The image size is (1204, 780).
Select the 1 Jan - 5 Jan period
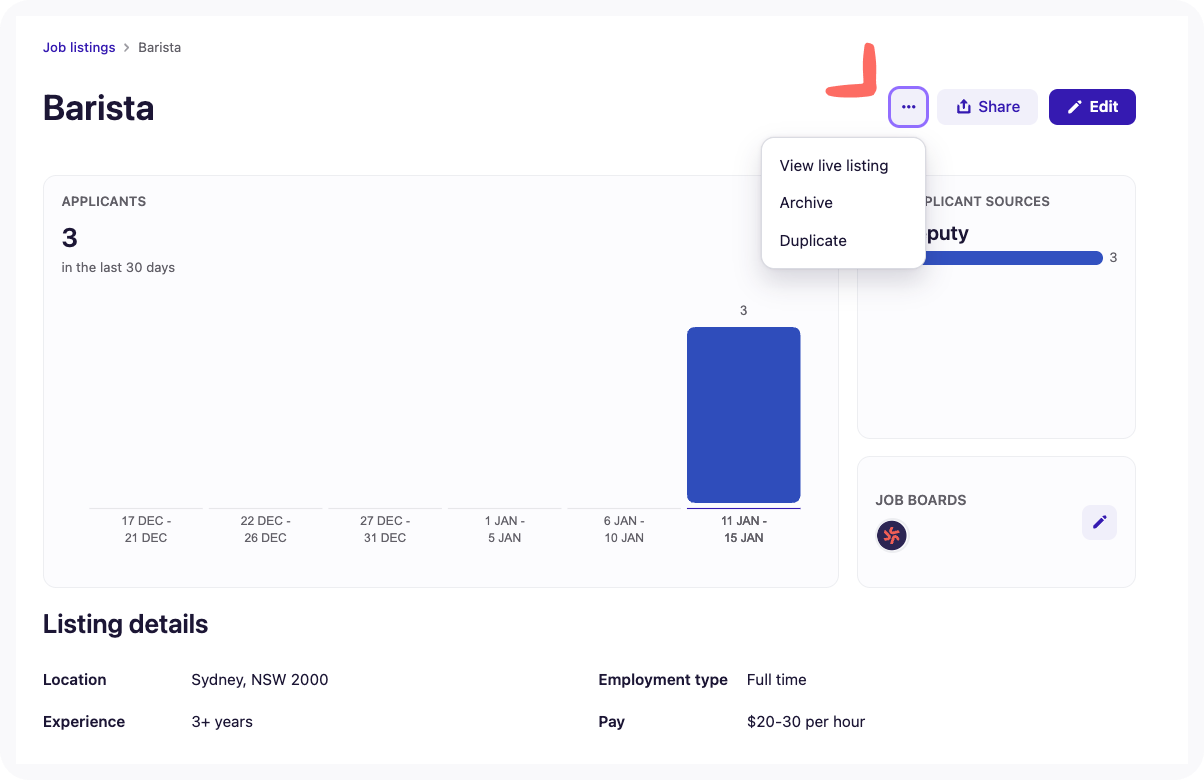504,529
